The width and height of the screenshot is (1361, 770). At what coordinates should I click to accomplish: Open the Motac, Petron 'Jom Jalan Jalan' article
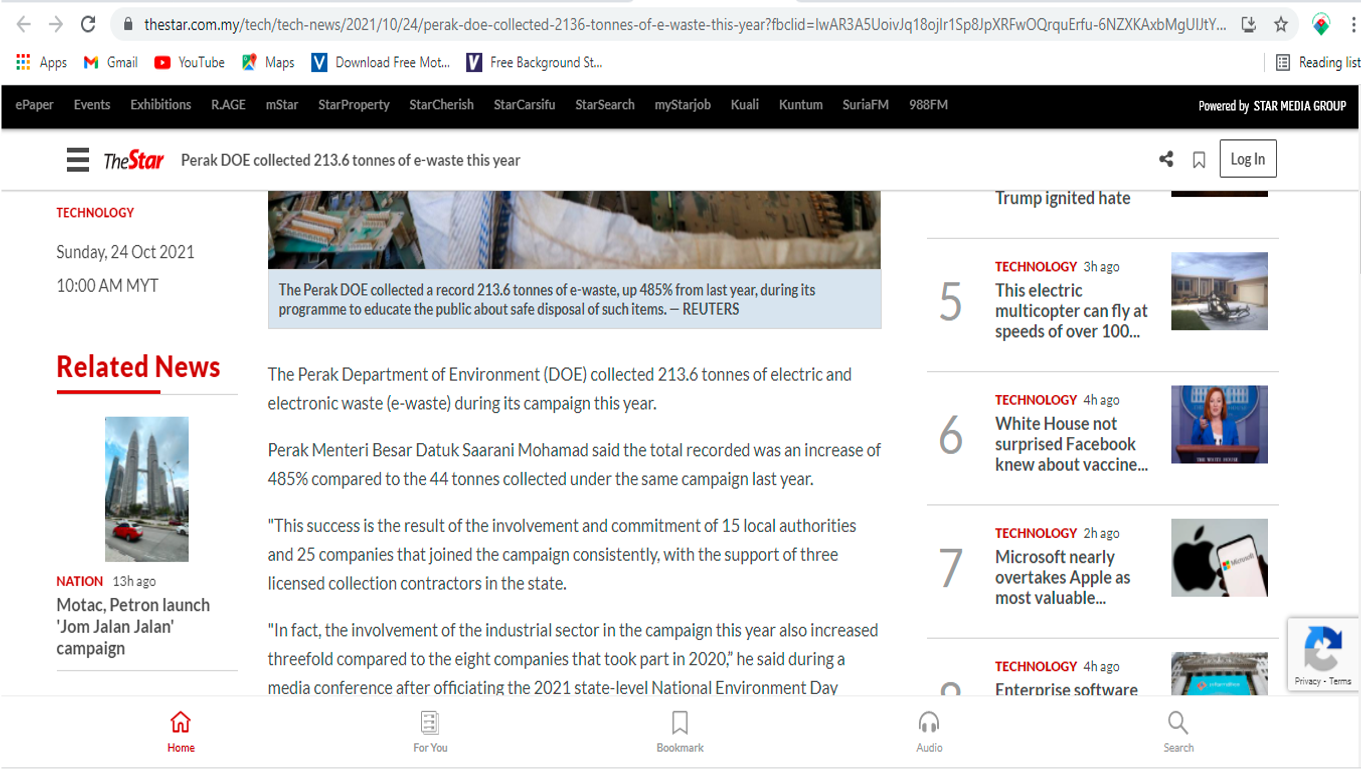[133, 627]
